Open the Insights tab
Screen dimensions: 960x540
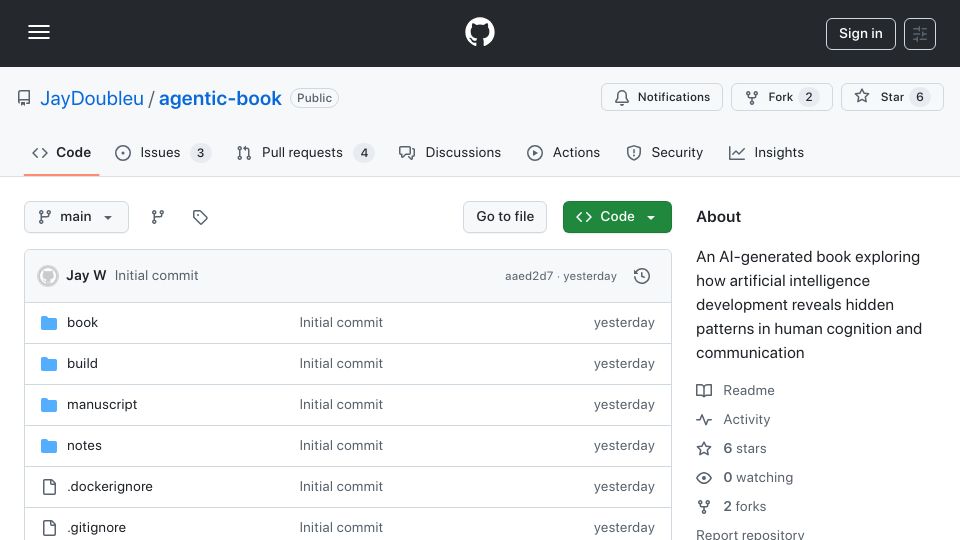[766, 152]
